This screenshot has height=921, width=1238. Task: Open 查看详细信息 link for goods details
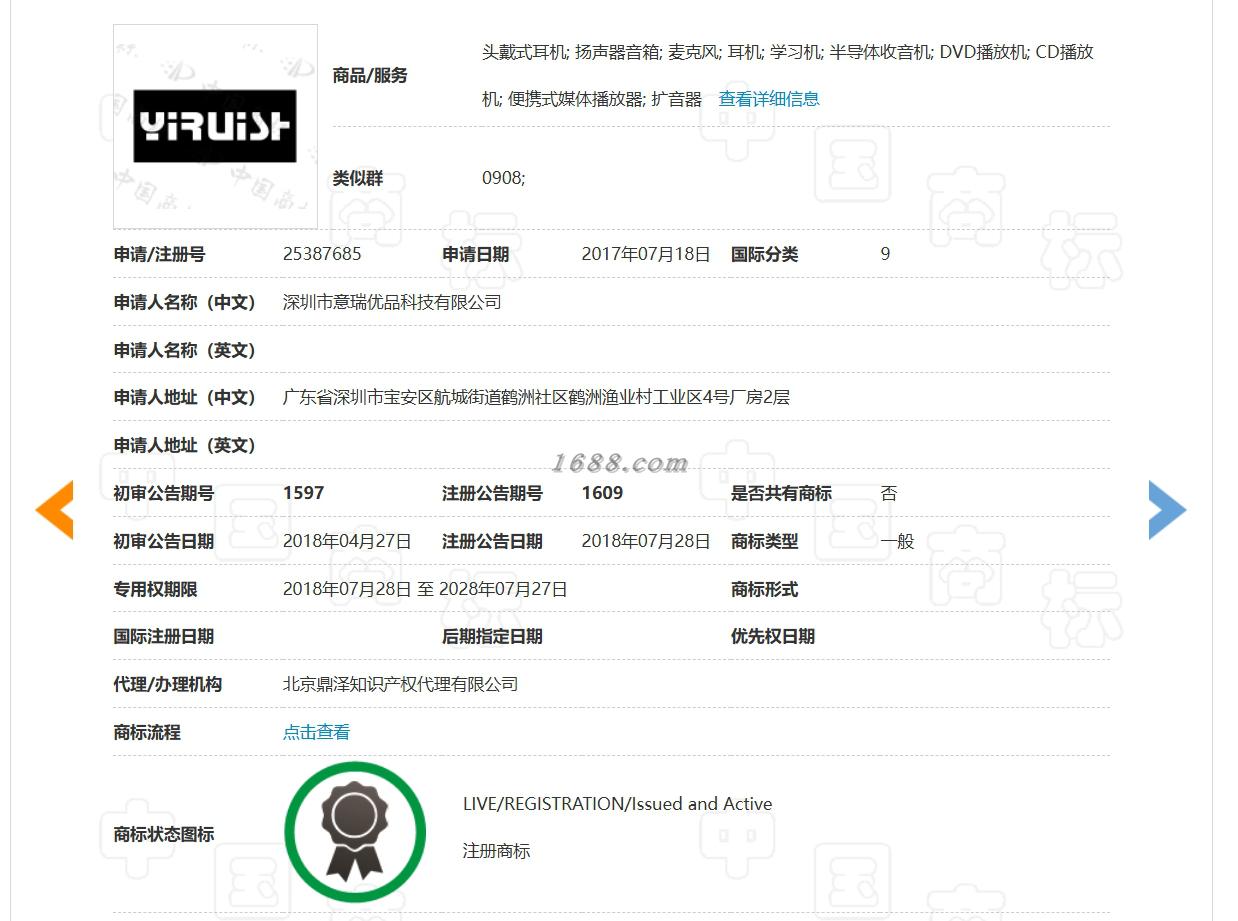(769, 99)
